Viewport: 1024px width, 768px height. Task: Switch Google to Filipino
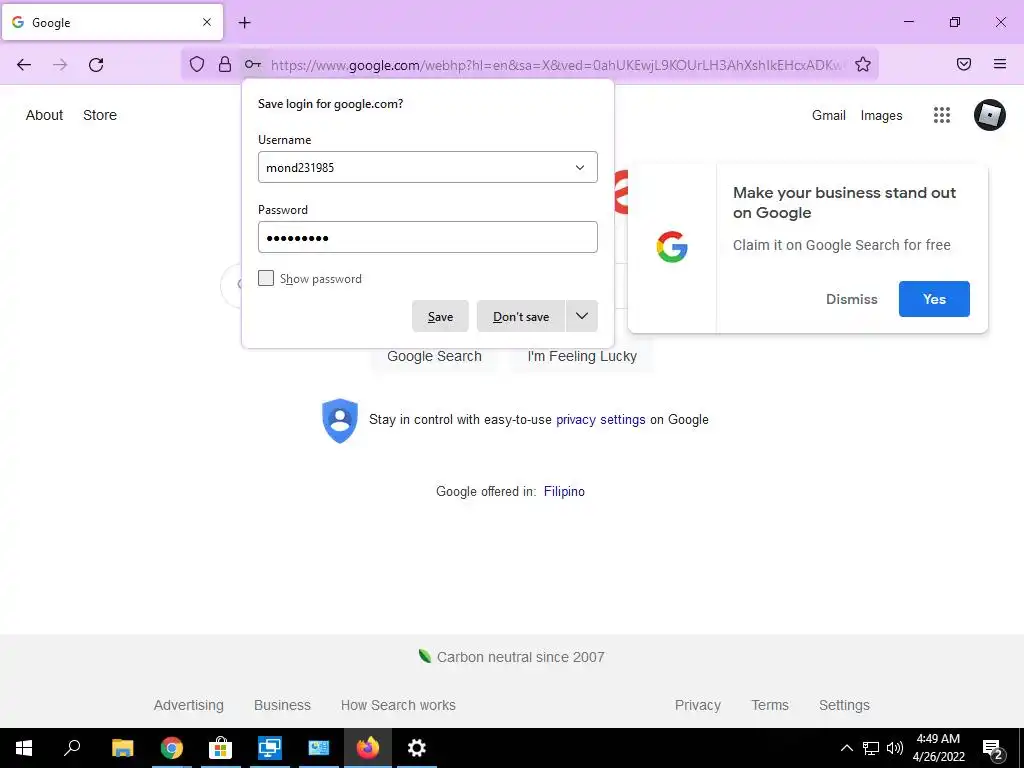[x=564, y=491]
